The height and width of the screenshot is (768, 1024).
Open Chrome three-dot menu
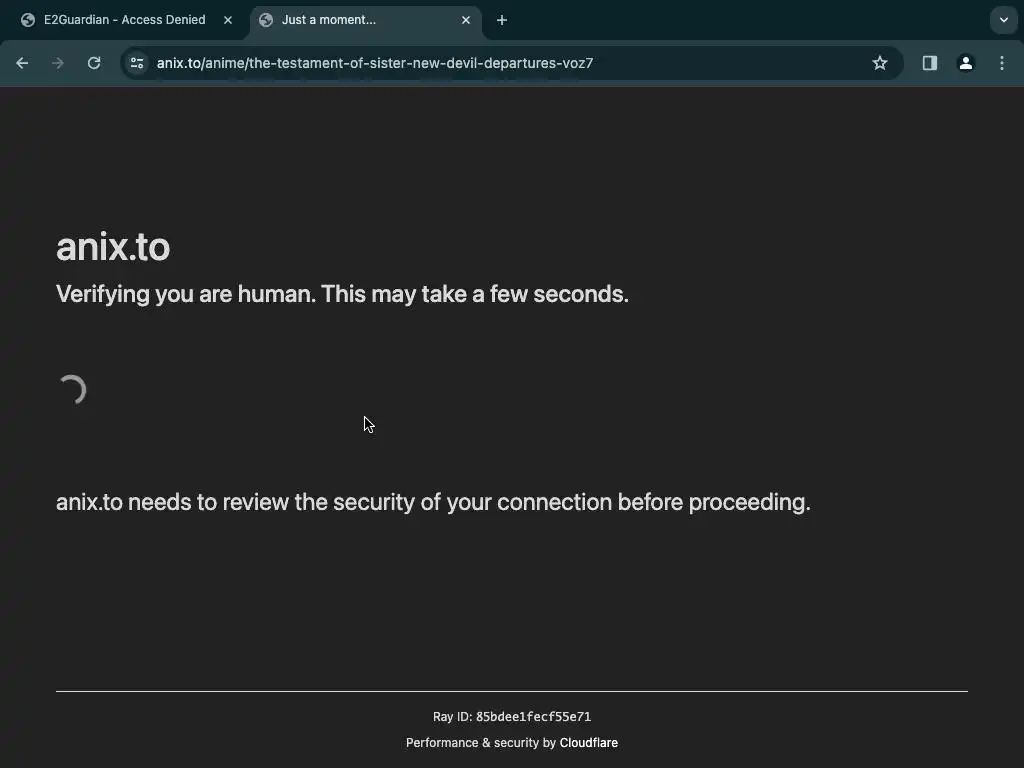click(1002, 63)
